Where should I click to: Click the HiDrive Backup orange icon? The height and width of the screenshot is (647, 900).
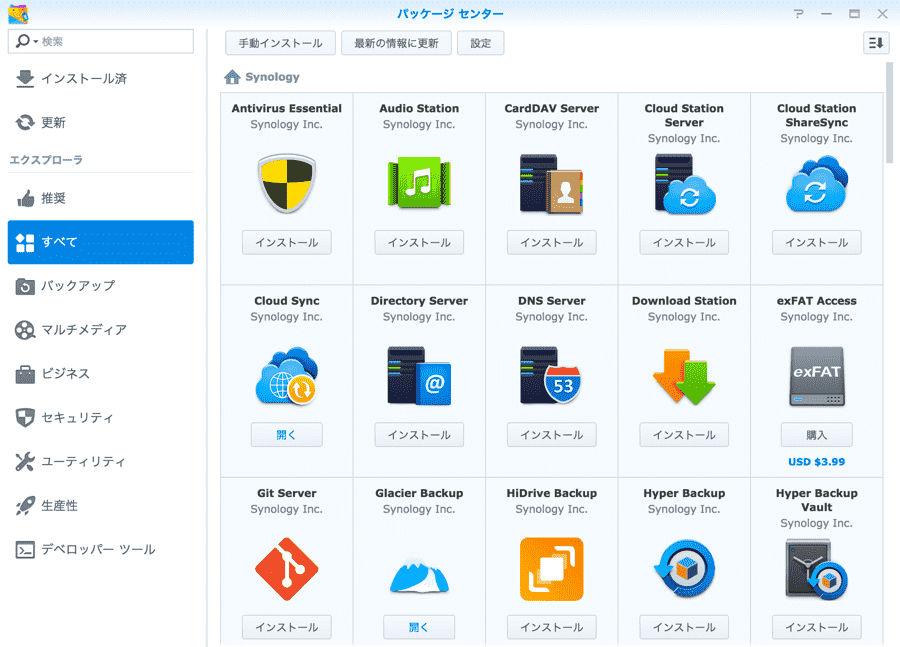tap(552, 569)
